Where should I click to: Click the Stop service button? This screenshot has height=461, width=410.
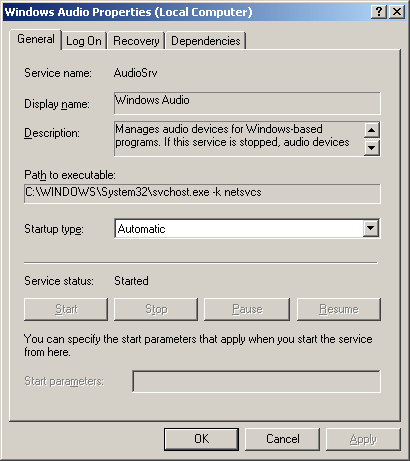click(156, 309)
